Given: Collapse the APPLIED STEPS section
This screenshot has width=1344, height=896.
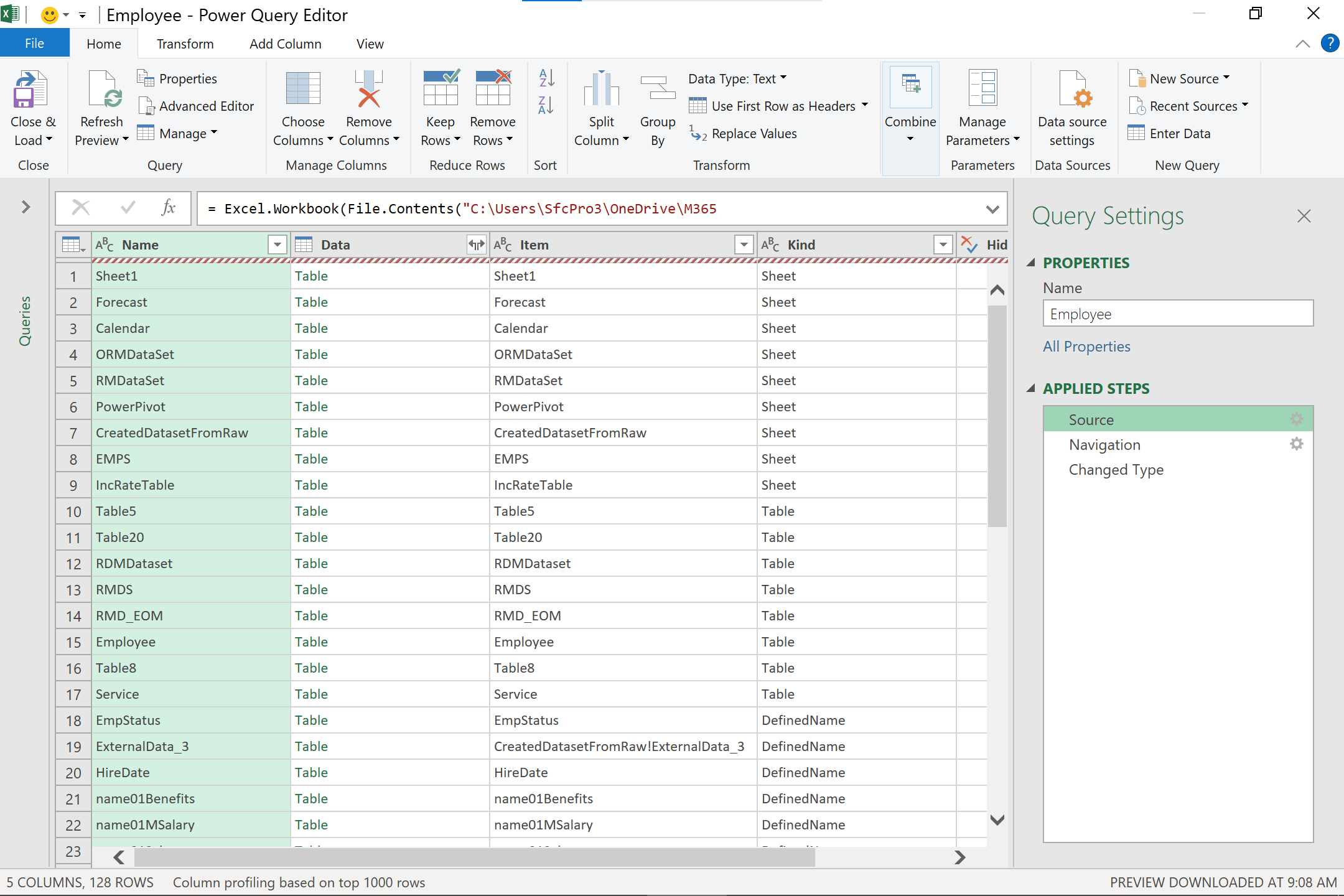Looking at the screenshot, I should tap(1031, 388).
